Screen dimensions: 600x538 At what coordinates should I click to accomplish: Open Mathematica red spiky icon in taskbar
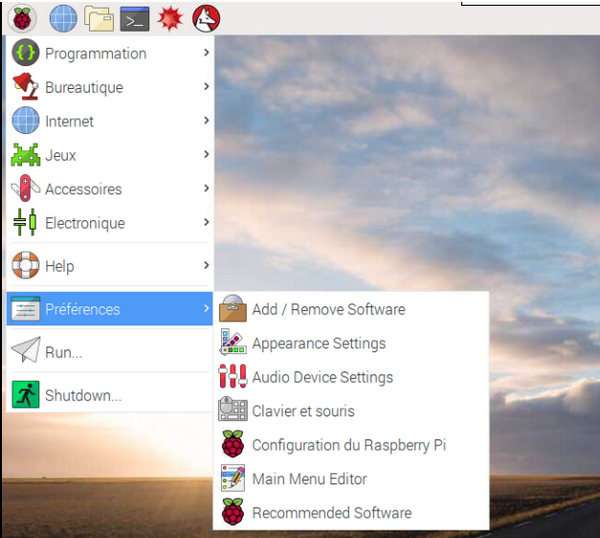[x=170, y=18]
